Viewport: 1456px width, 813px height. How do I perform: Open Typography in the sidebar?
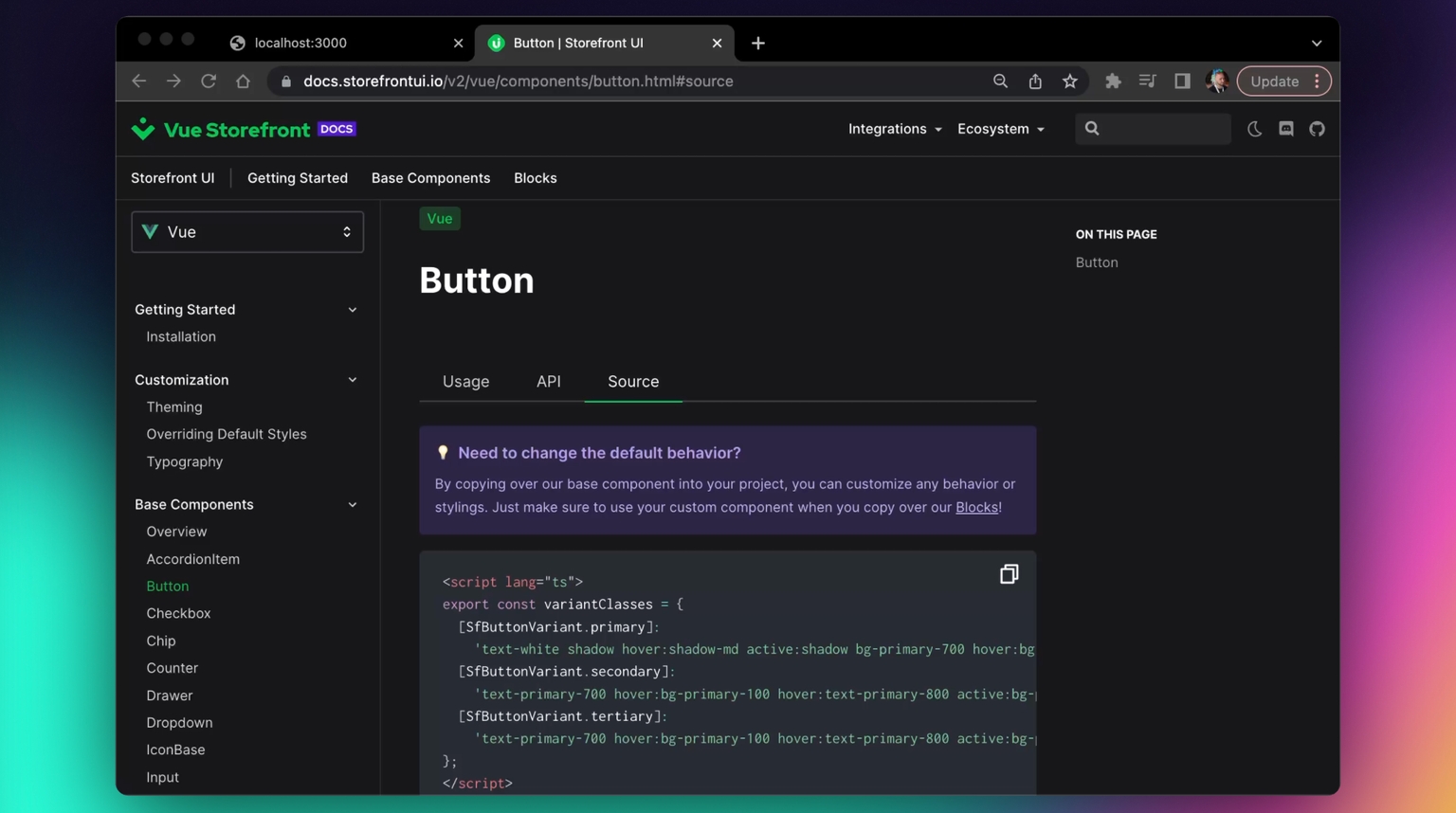pos(185,462)
